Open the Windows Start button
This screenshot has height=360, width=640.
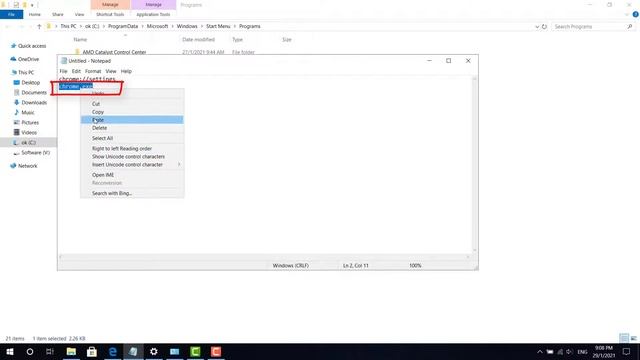(x=10, y=351)
